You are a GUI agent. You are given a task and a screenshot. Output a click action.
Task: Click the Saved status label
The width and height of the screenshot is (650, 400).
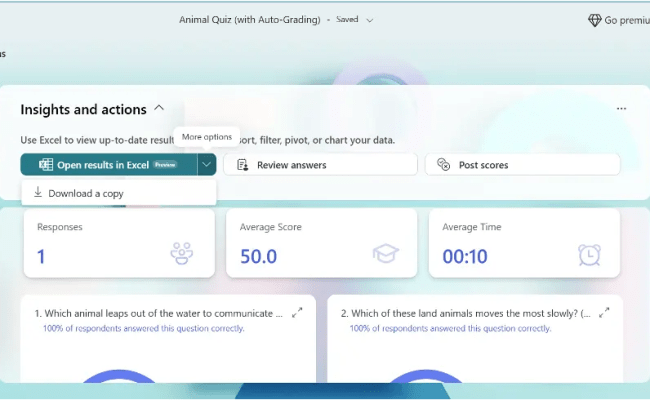coord(347,19)
